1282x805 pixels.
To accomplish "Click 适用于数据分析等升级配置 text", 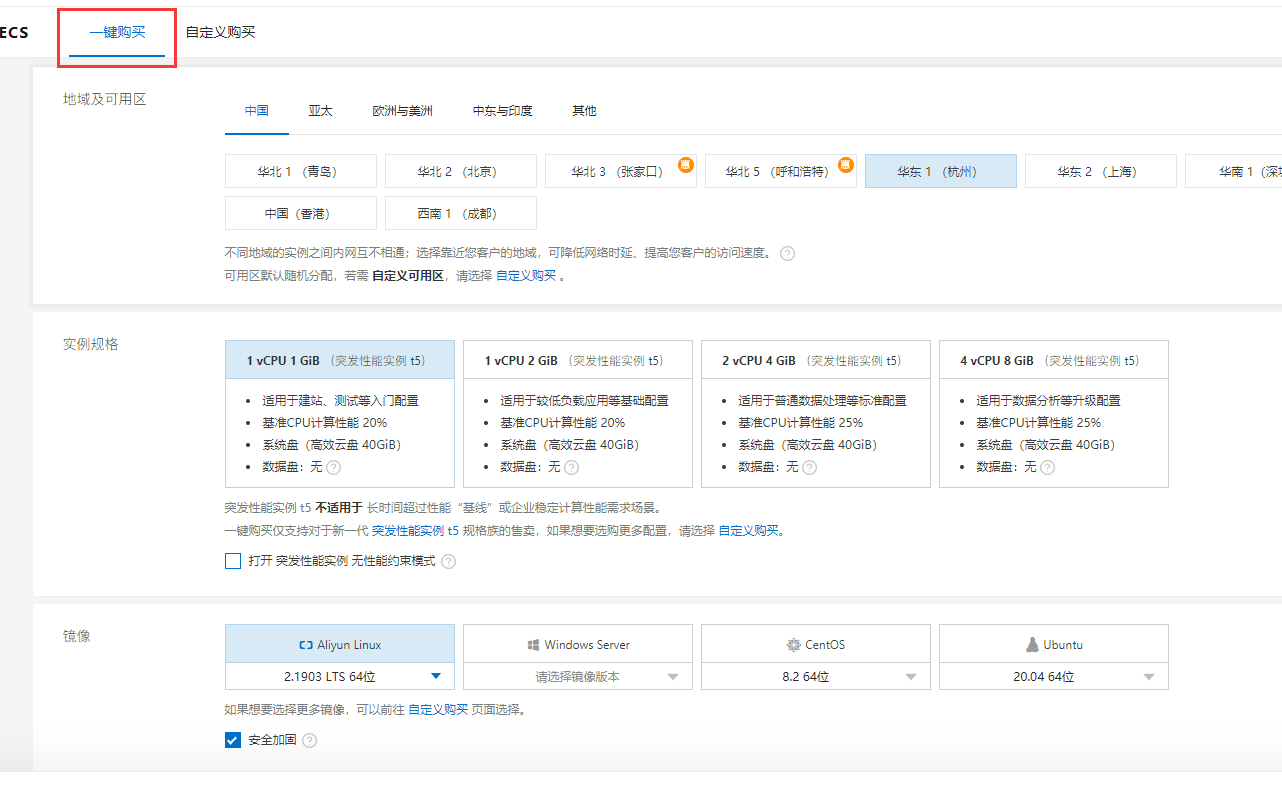I will point(1048,401).
